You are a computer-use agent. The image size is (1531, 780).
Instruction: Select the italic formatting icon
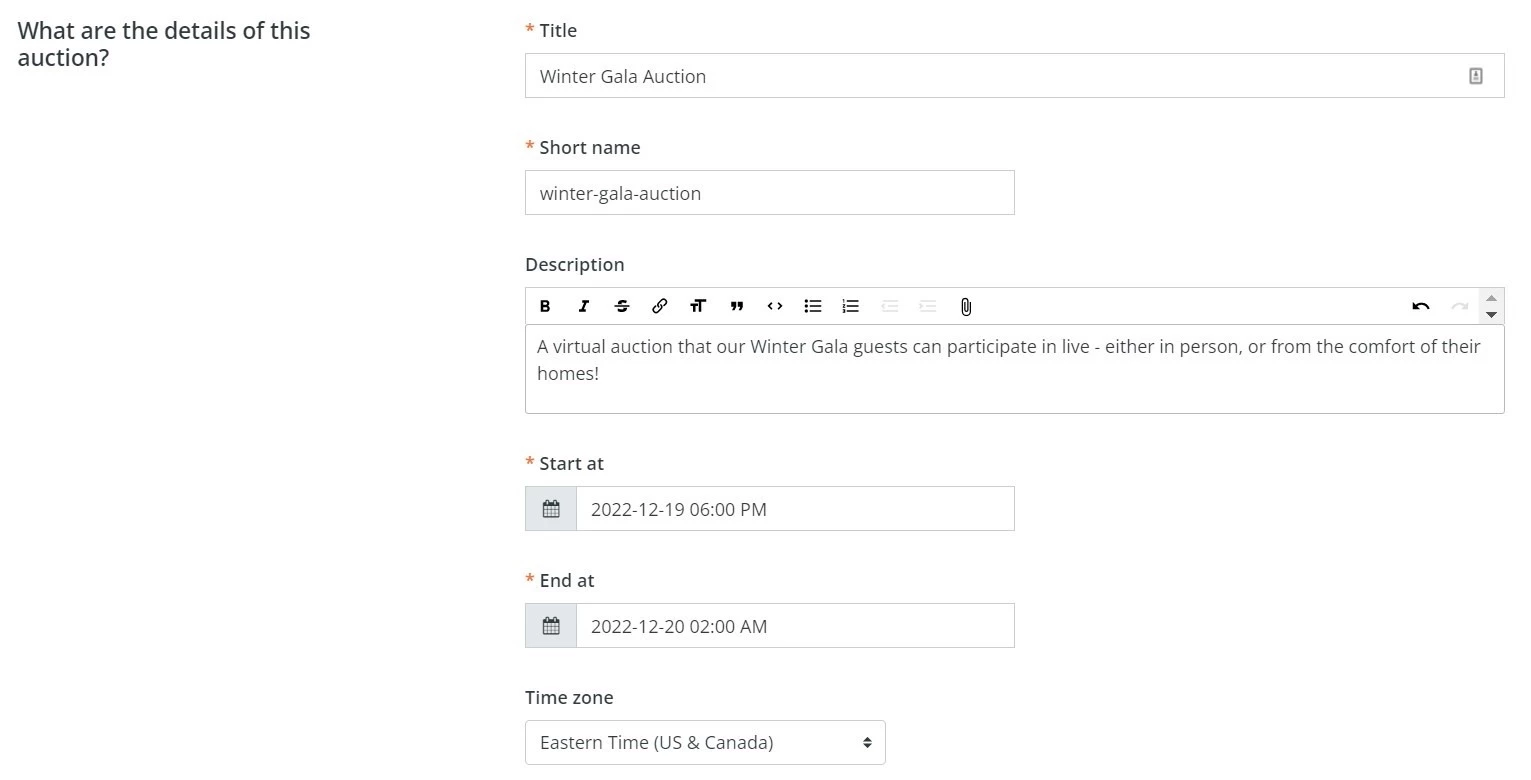[x=584, y=306]
